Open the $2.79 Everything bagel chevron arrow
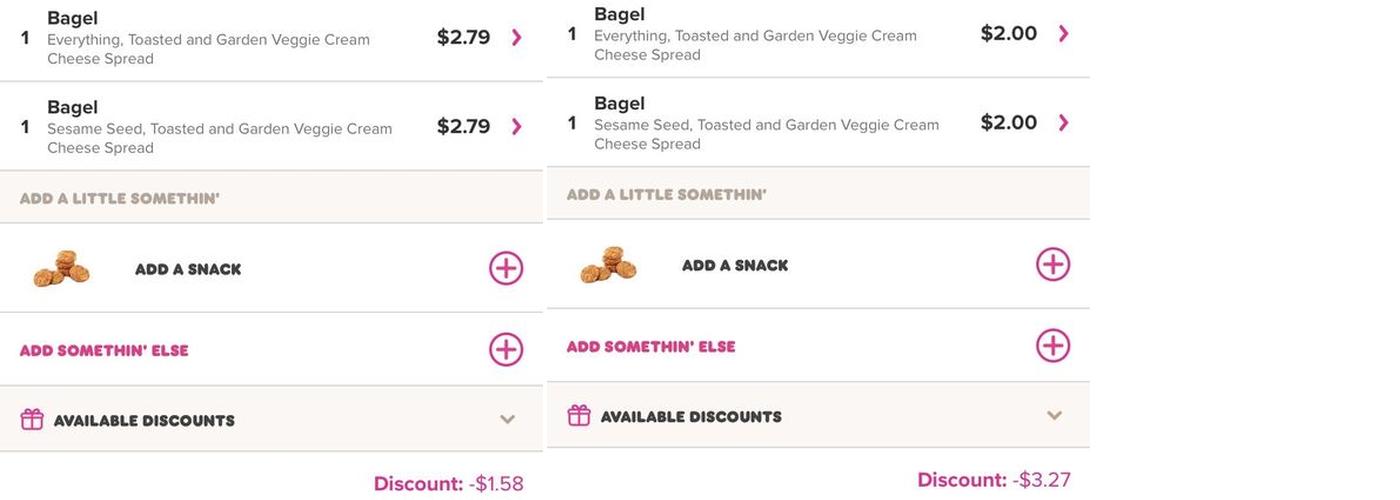The height and width of the screenshot is (500, 1400). click(516, 38)
